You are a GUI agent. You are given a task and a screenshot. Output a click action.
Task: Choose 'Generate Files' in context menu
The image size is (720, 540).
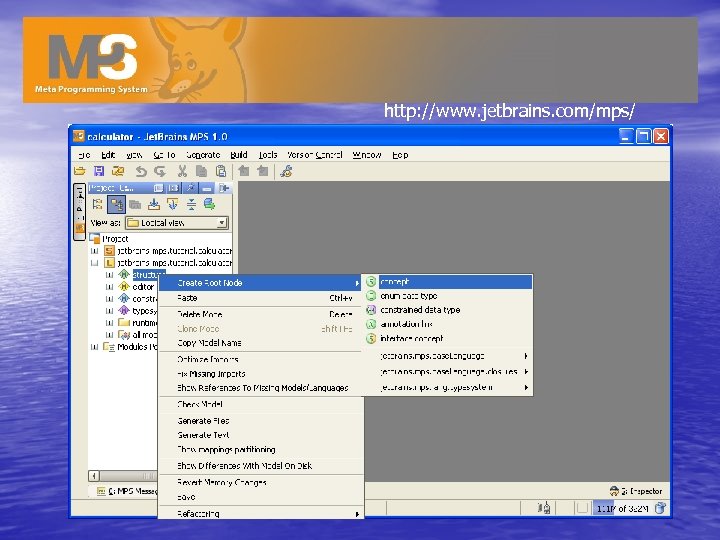(x=260, y=421)
